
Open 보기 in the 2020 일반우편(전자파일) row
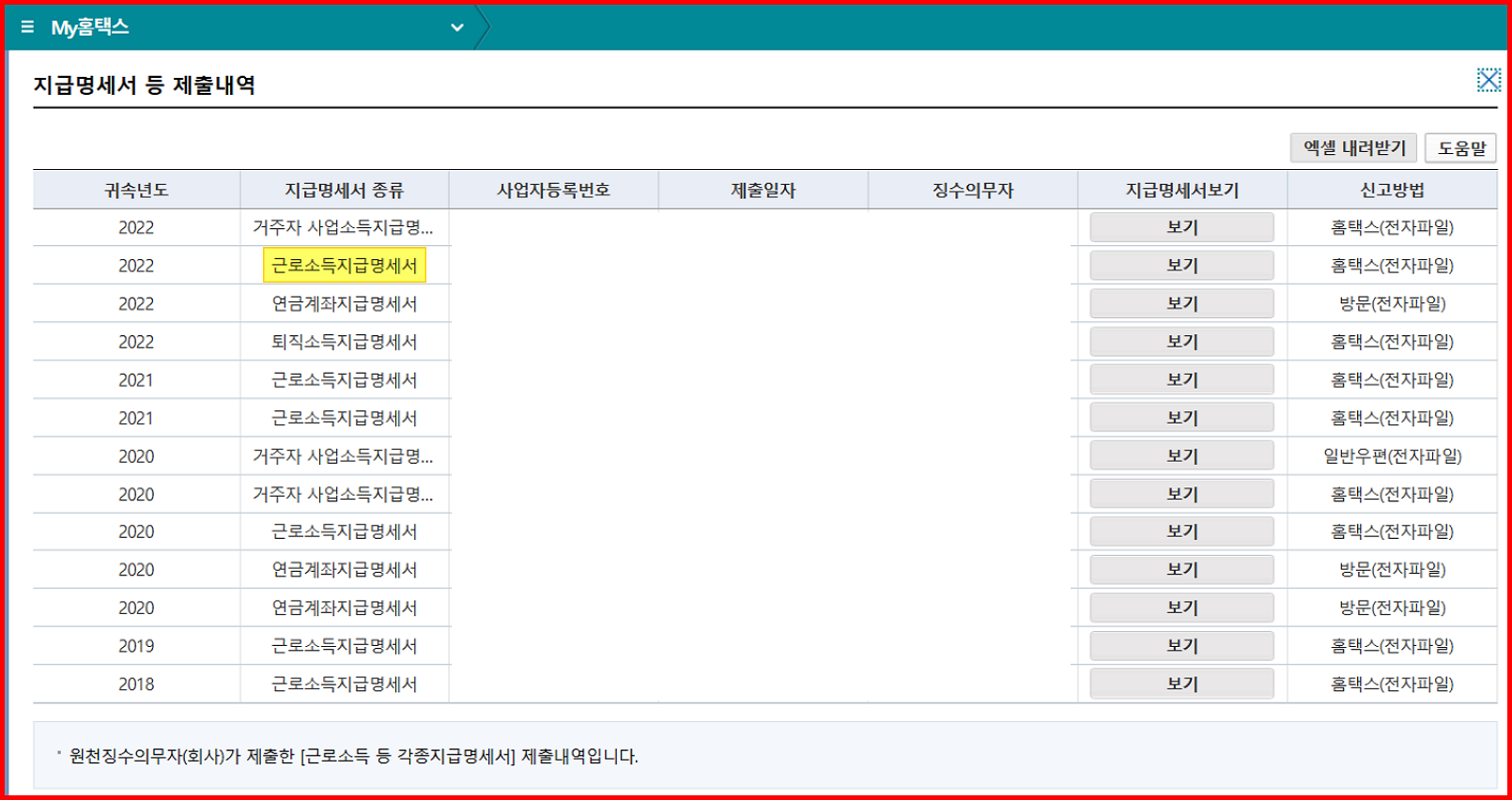point(1182,455)
